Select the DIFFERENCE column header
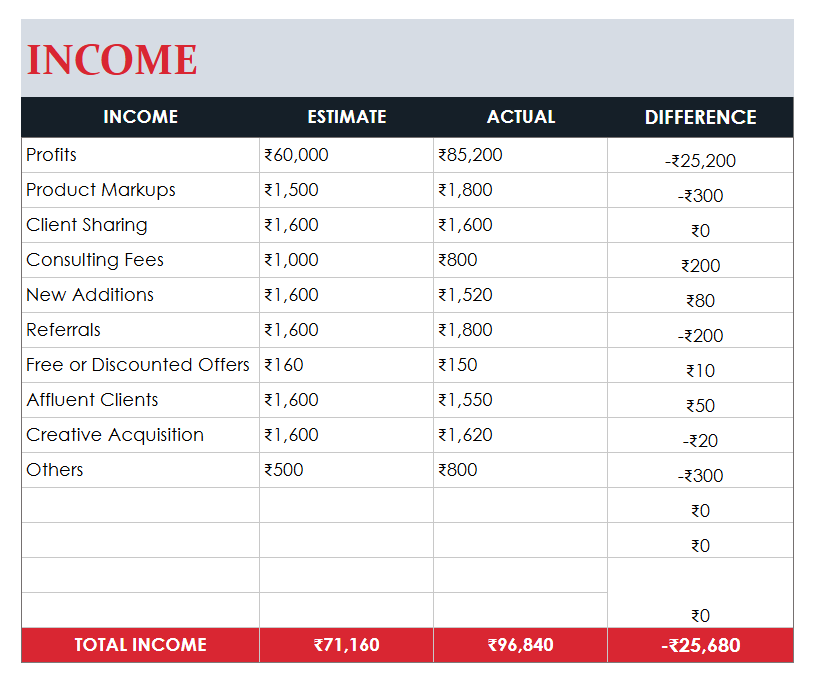 click(700, 117)
